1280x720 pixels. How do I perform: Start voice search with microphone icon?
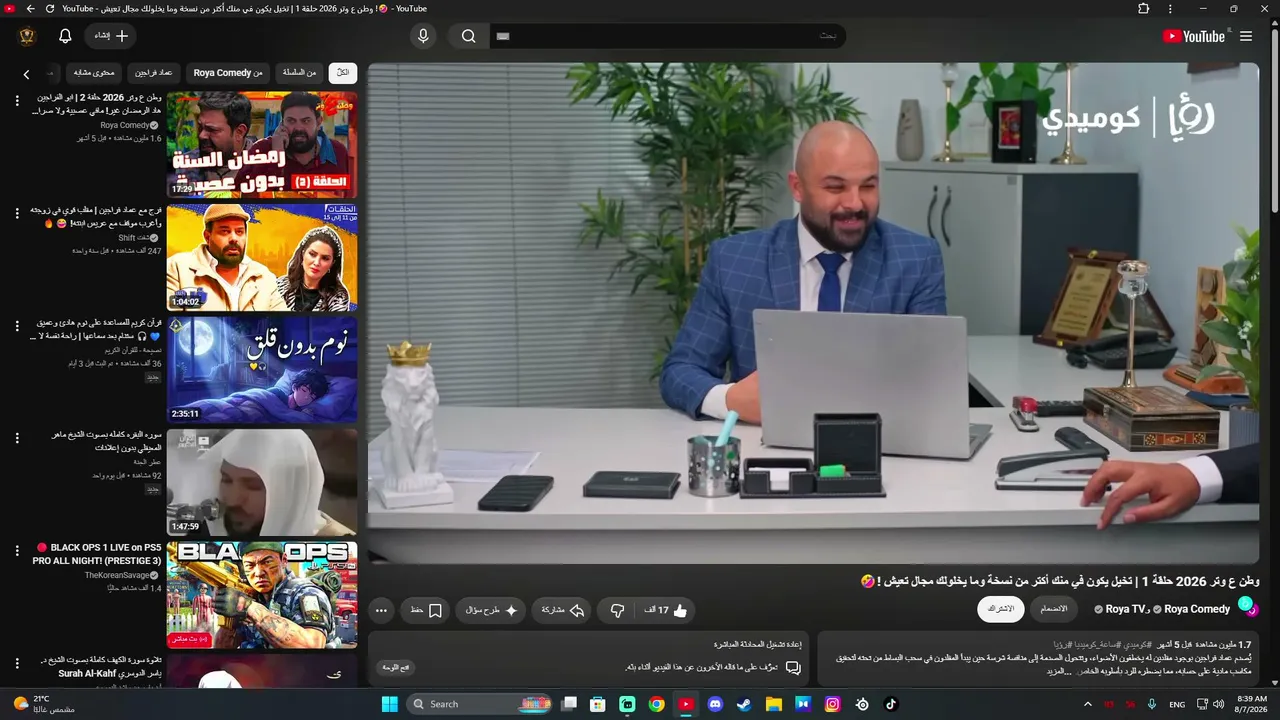pos(423,36)
